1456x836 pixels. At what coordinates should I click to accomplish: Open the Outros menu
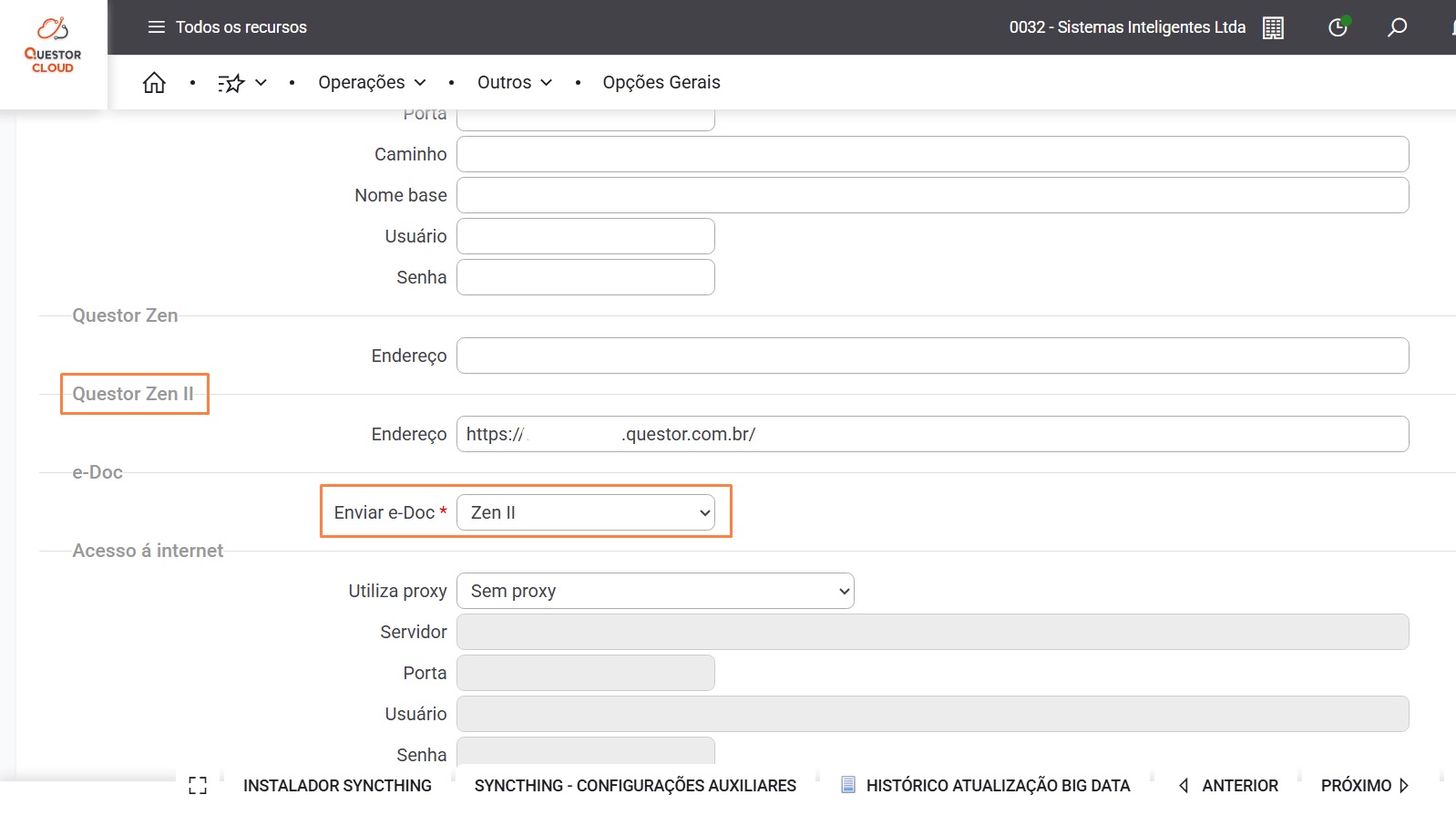pyautogui.click(x=515, y=83)
